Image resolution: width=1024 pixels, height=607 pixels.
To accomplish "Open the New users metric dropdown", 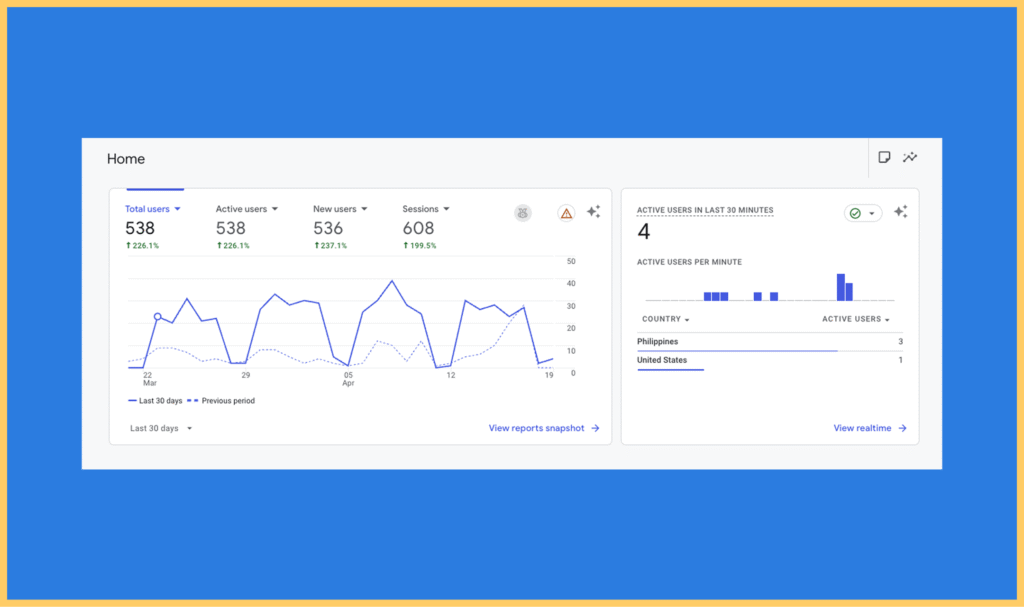I will point(340,209).
